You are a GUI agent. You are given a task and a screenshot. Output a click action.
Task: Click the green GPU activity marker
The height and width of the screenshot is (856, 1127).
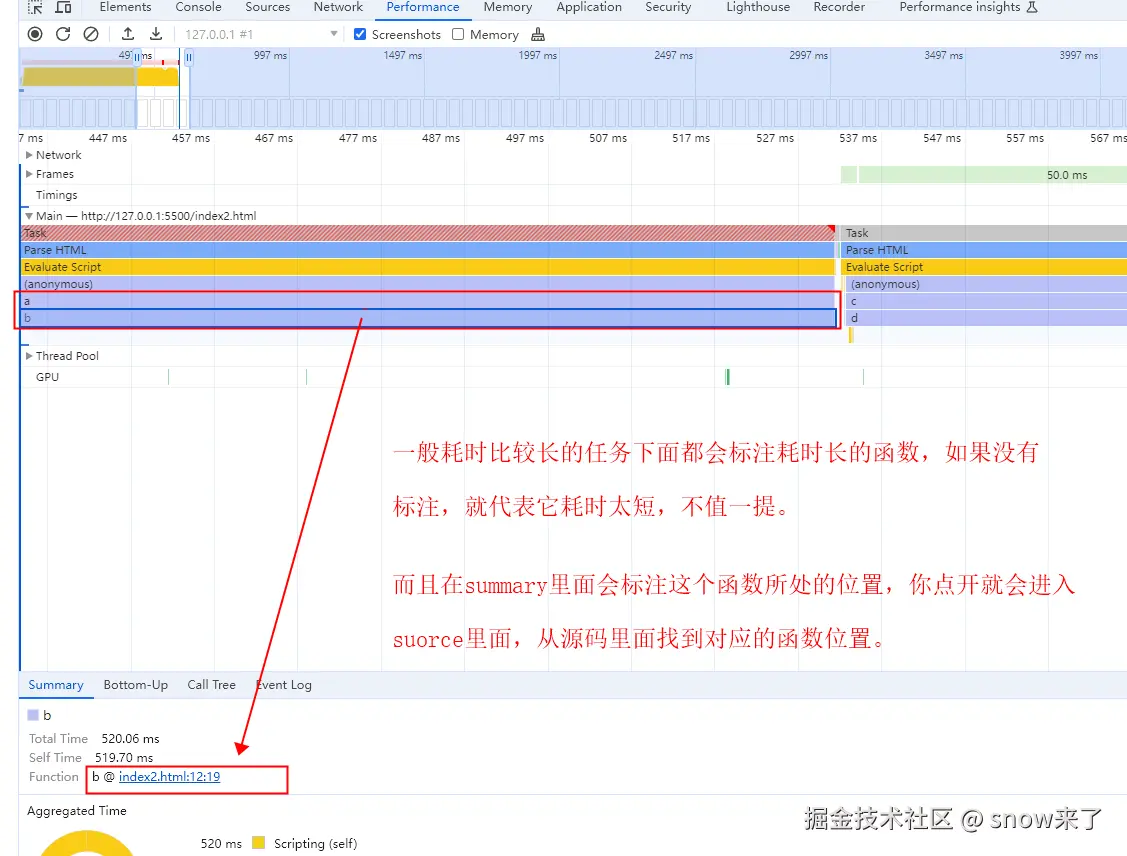[727, 377]
